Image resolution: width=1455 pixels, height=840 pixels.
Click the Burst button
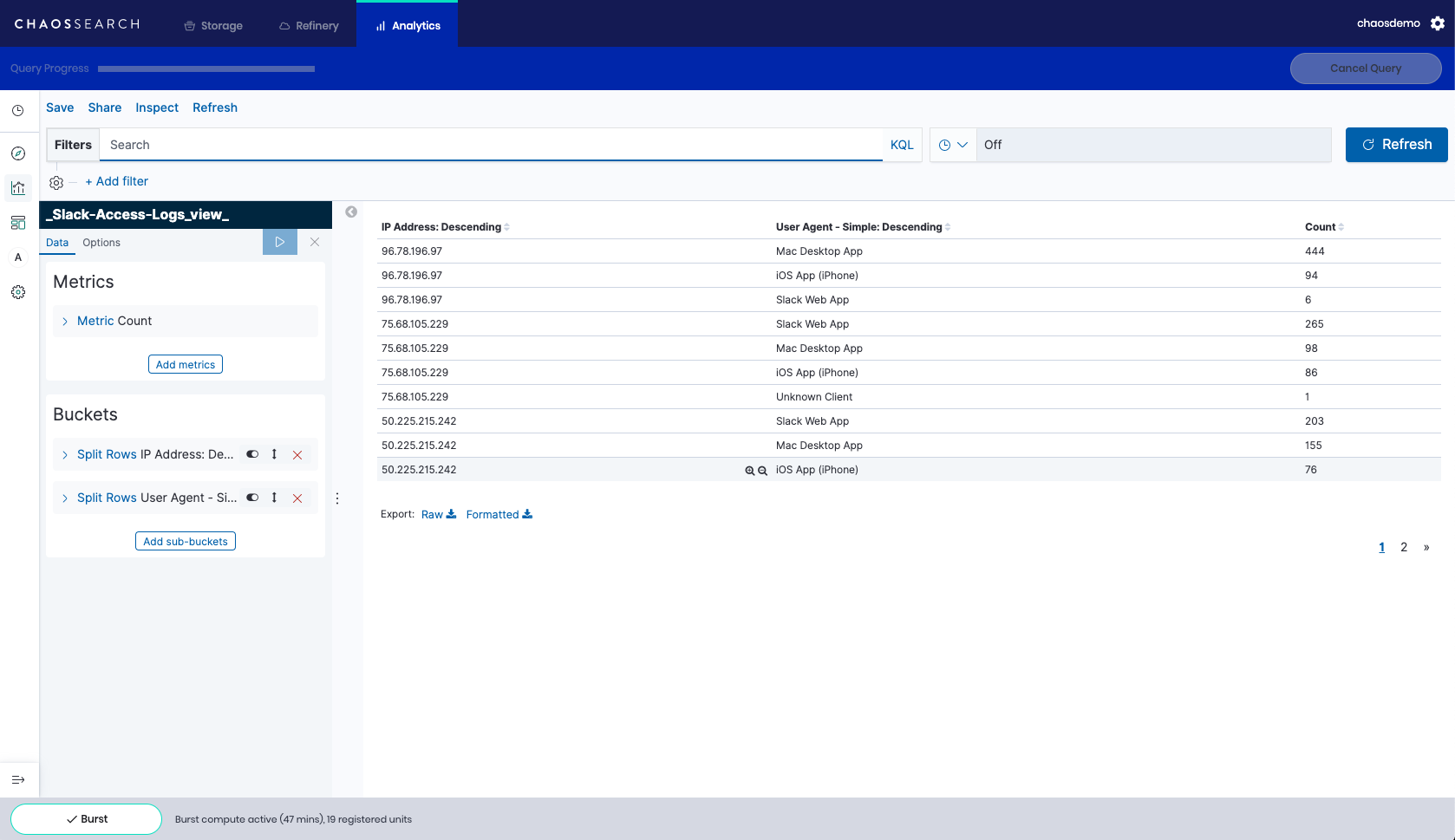coord(86,819)
